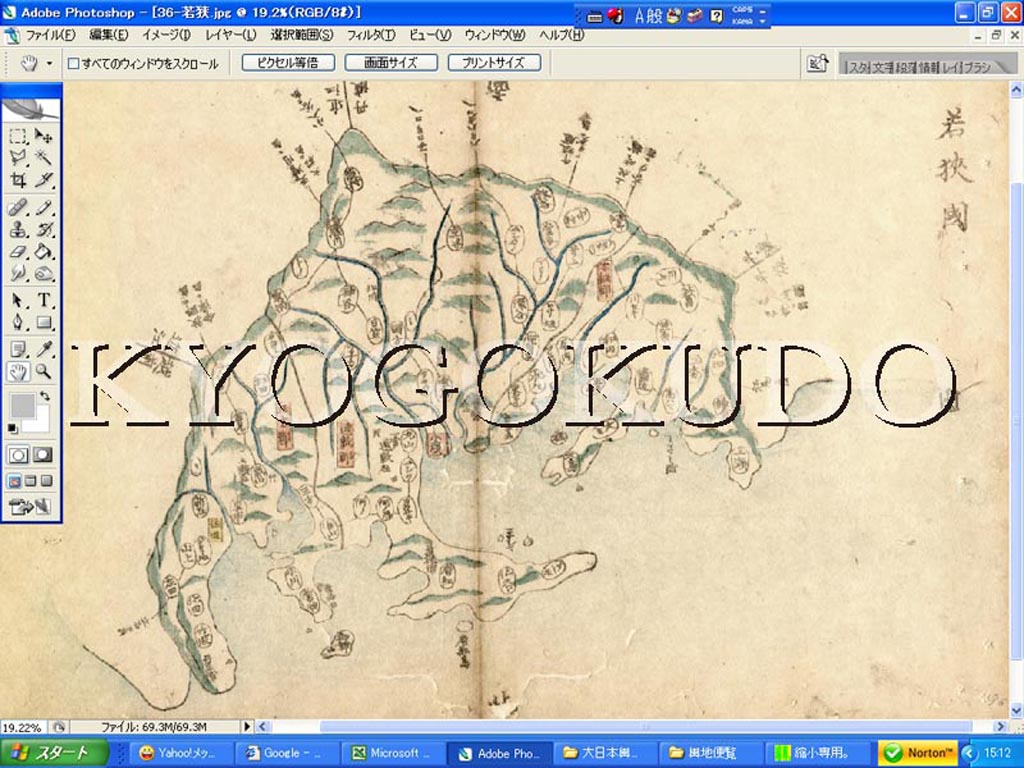Jump to ImageReady from the toolbox
Viewport: 1024px width, 768px height.
30,506
